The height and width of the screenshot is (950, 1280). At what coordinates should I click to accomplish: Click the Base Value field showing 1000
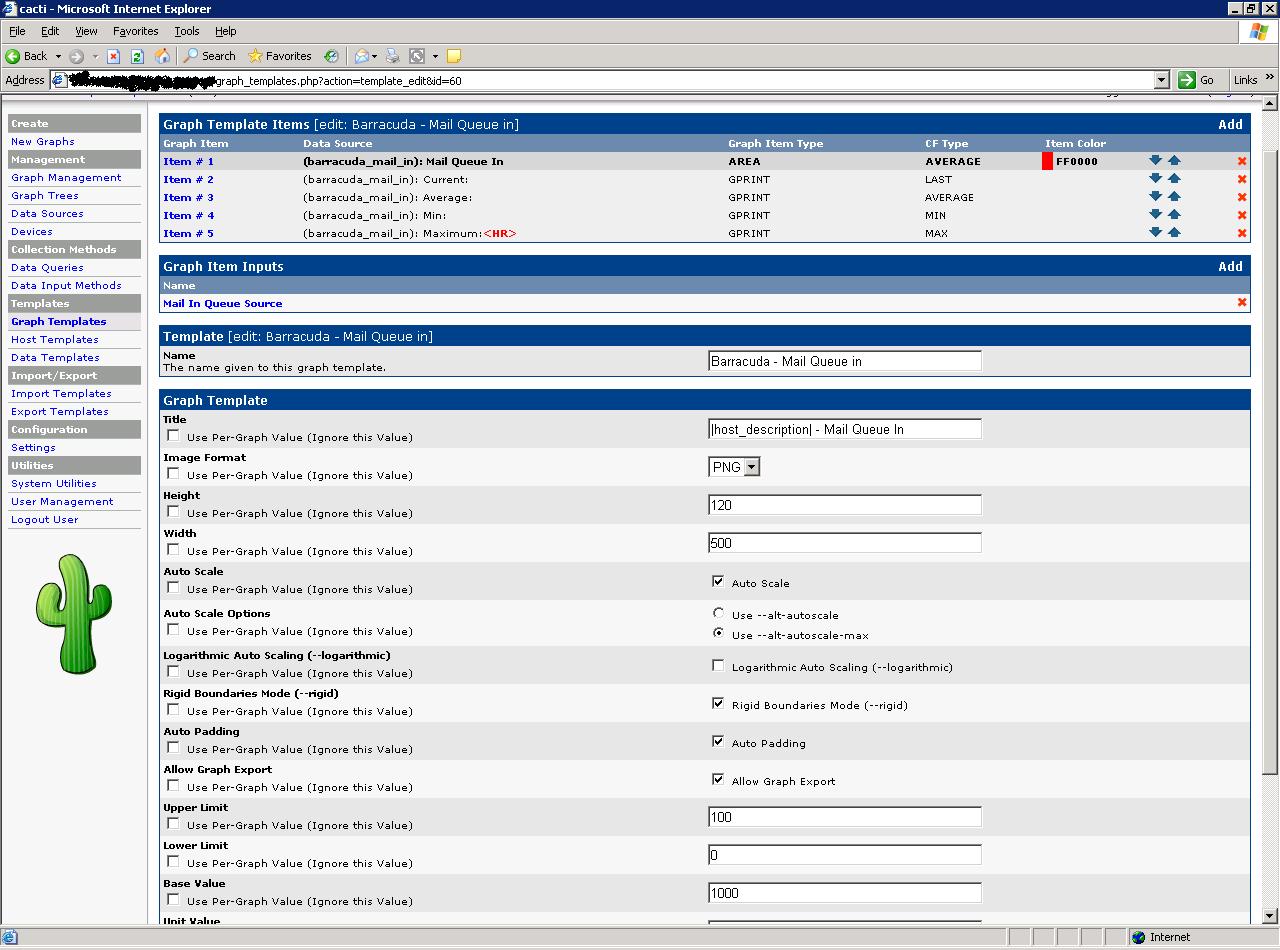click(x=845, y=893)
